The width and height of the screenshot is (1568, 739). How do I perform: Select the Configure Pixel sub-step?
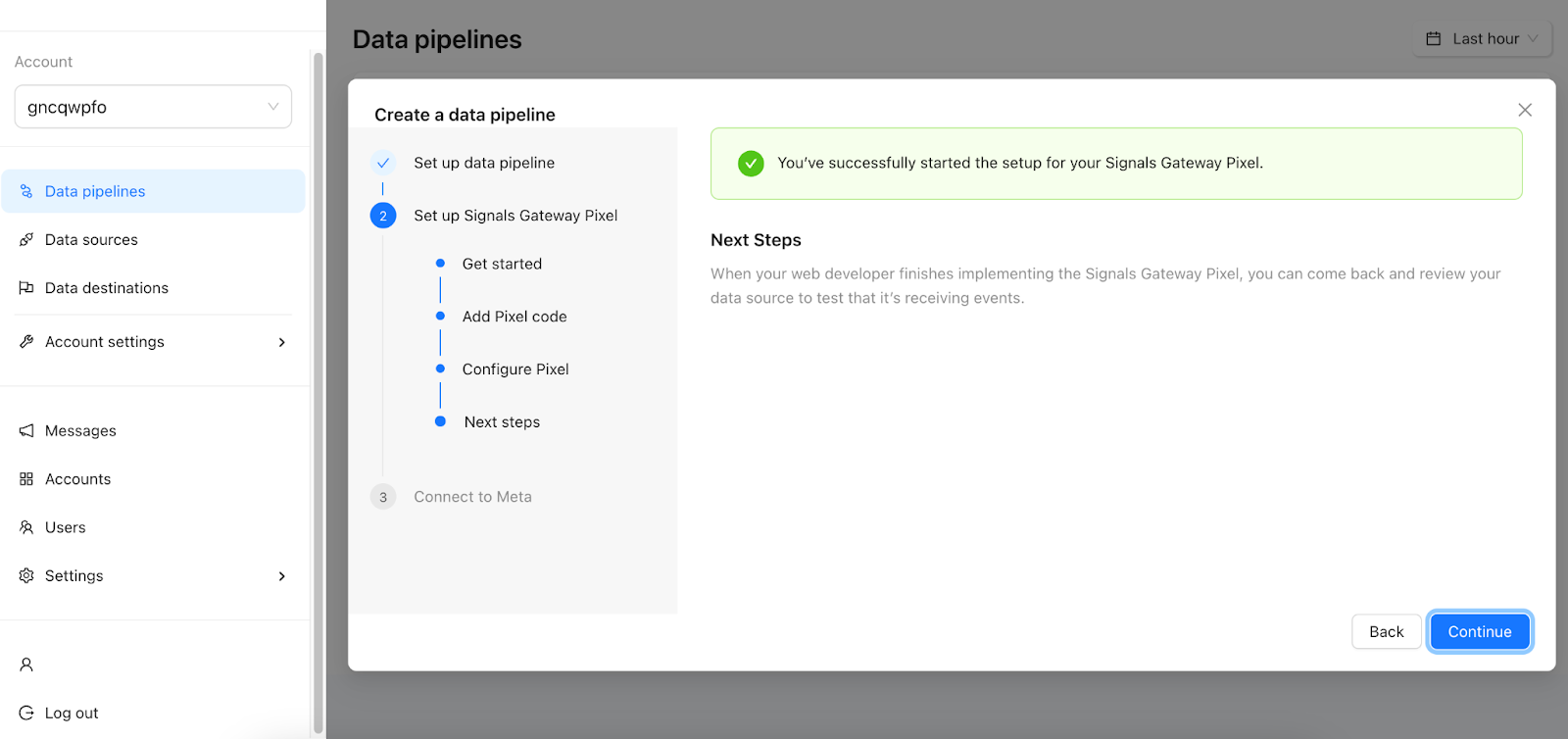(515, 369)
